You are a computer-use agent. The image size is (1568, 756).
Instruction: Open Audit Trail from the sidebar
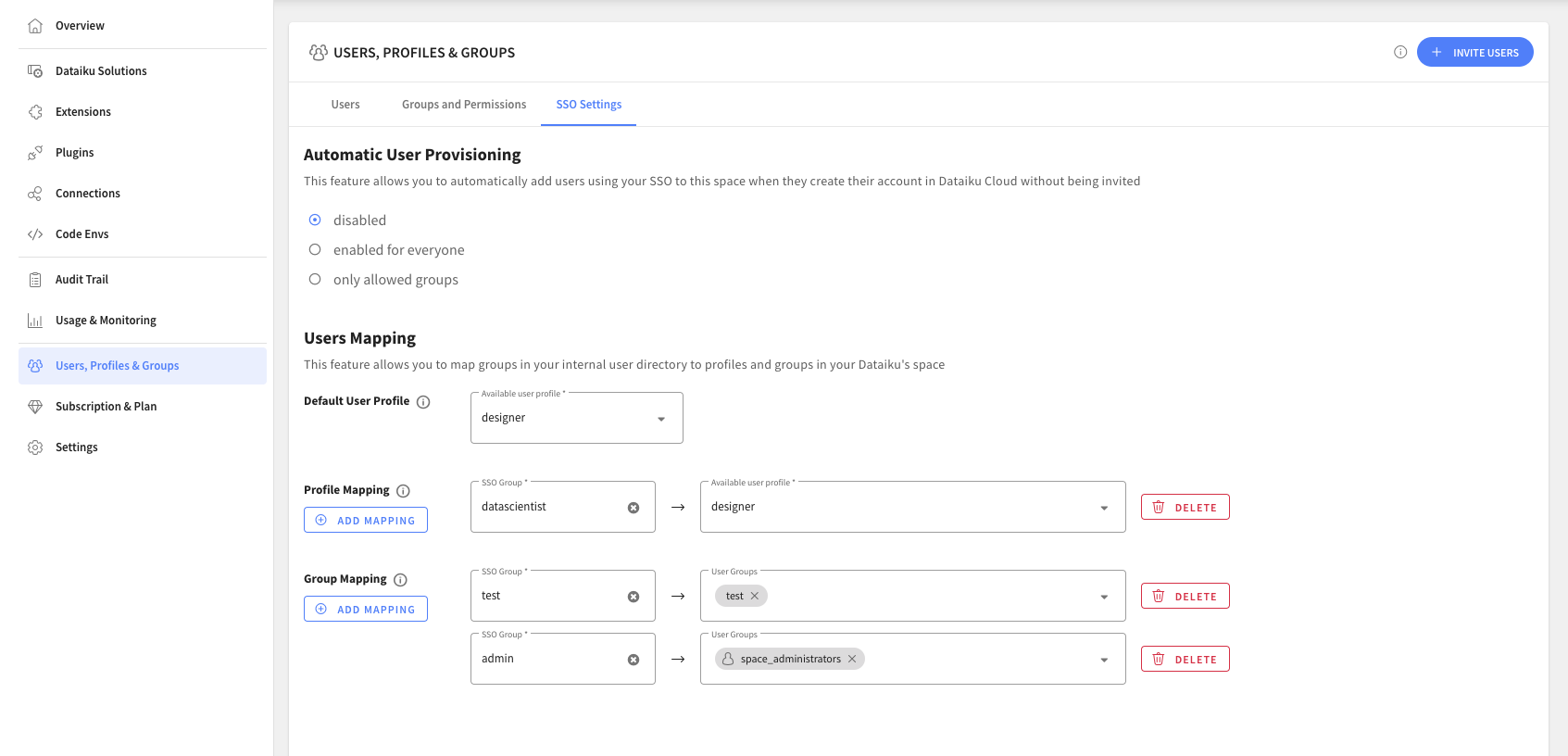pyautogui.click(x=143, y=280)
